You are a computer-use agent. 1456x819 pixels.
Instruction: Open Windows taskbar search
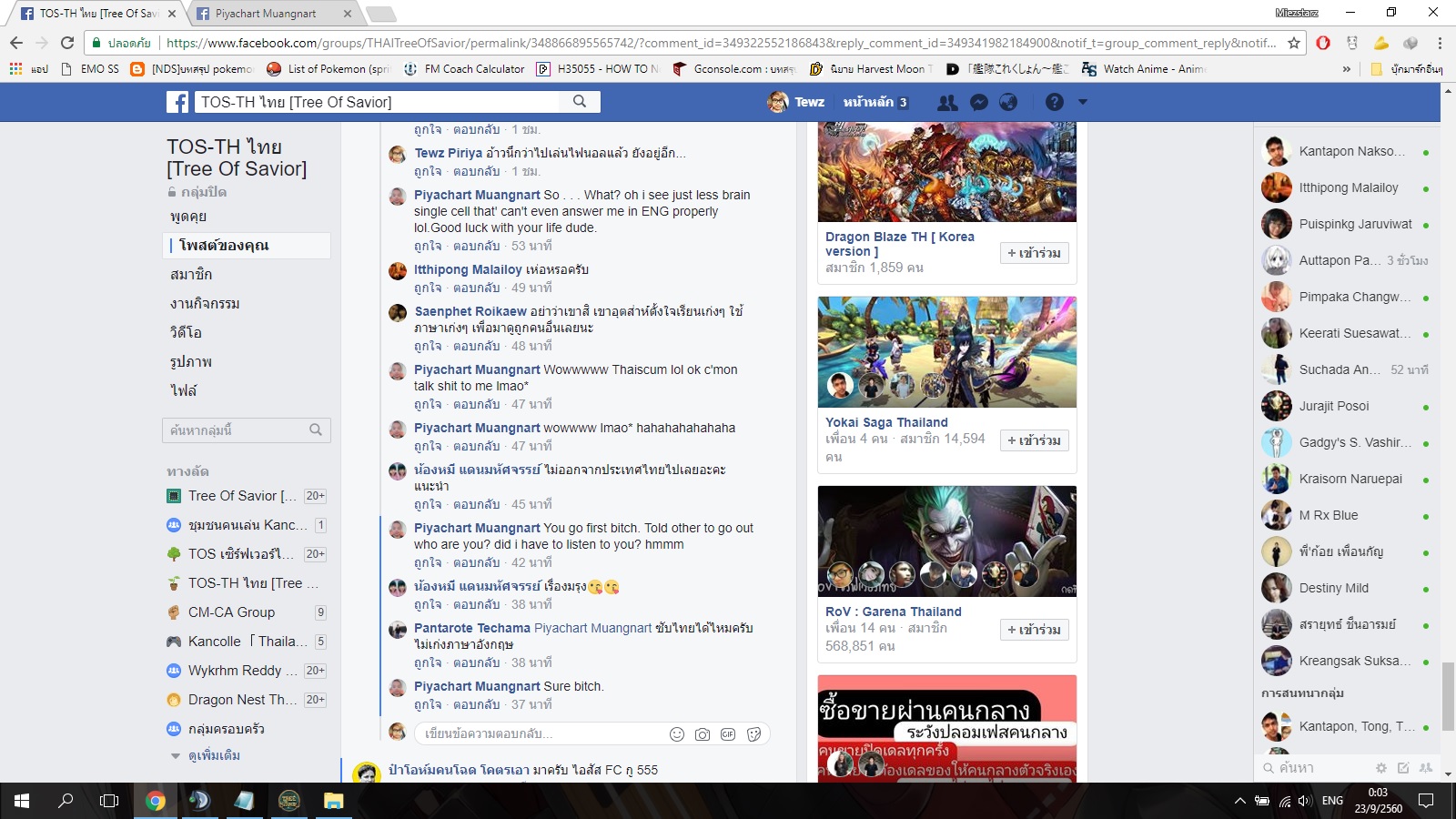(x=66, y=801)
